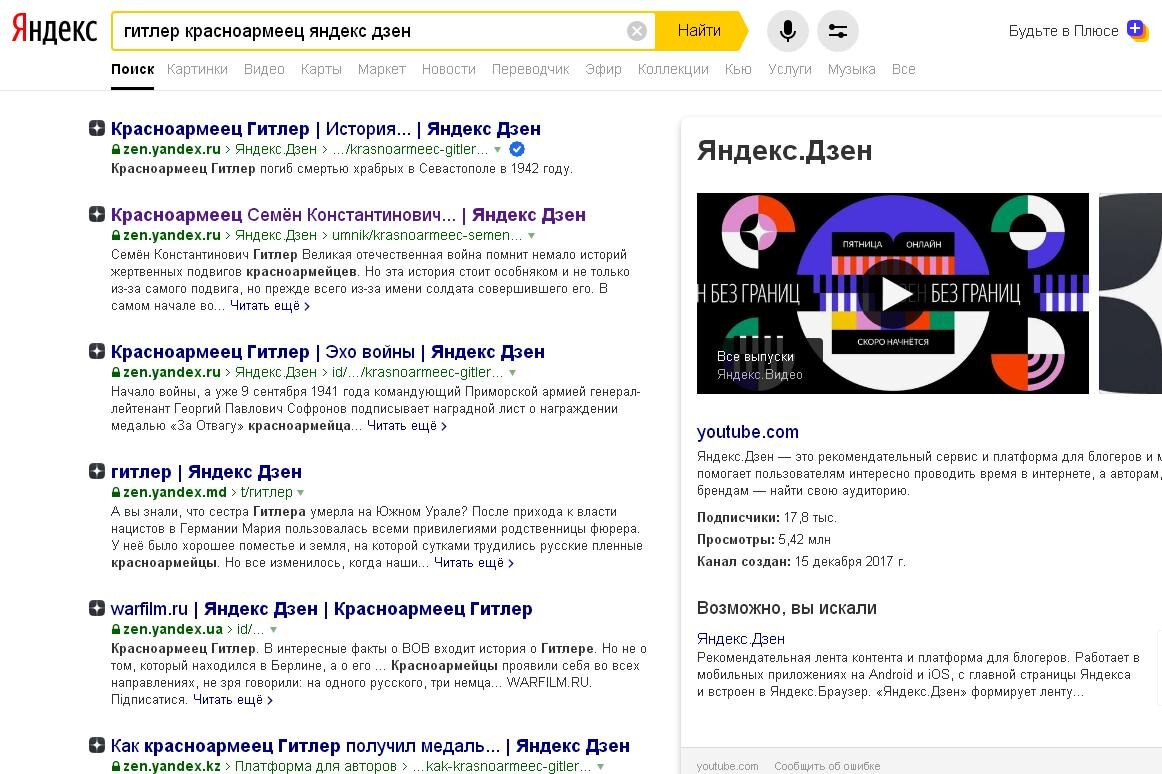Click partially visible second thumbnail in panel
The height and width of the screenshot is (774, 1162).
1130,294
